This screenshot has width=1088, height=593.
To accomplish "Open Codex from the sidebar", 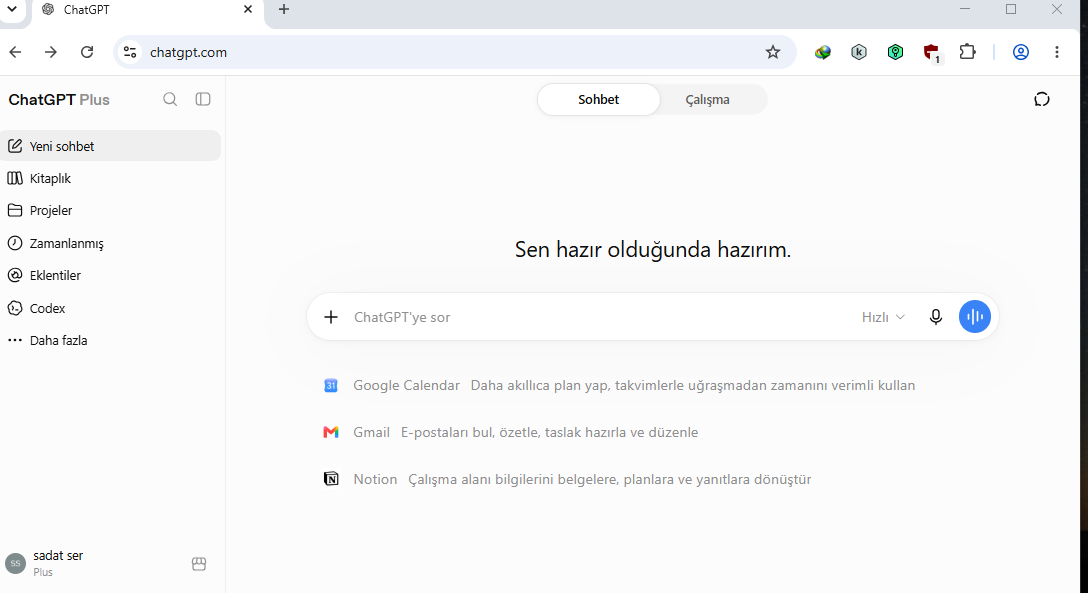I will point(110,308).
